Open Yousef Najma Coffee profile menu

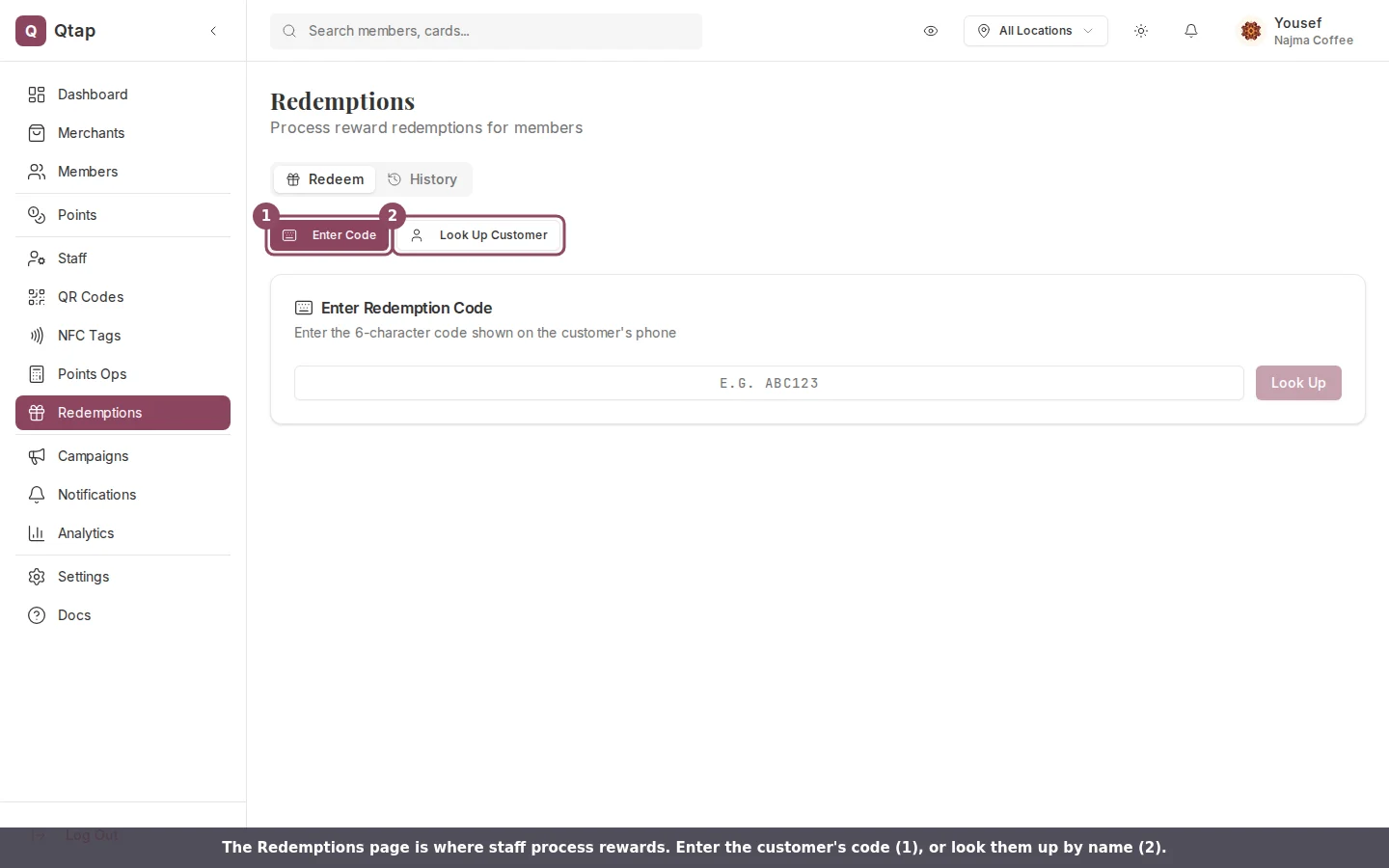pyautogui.click(x=1297, y=31)
